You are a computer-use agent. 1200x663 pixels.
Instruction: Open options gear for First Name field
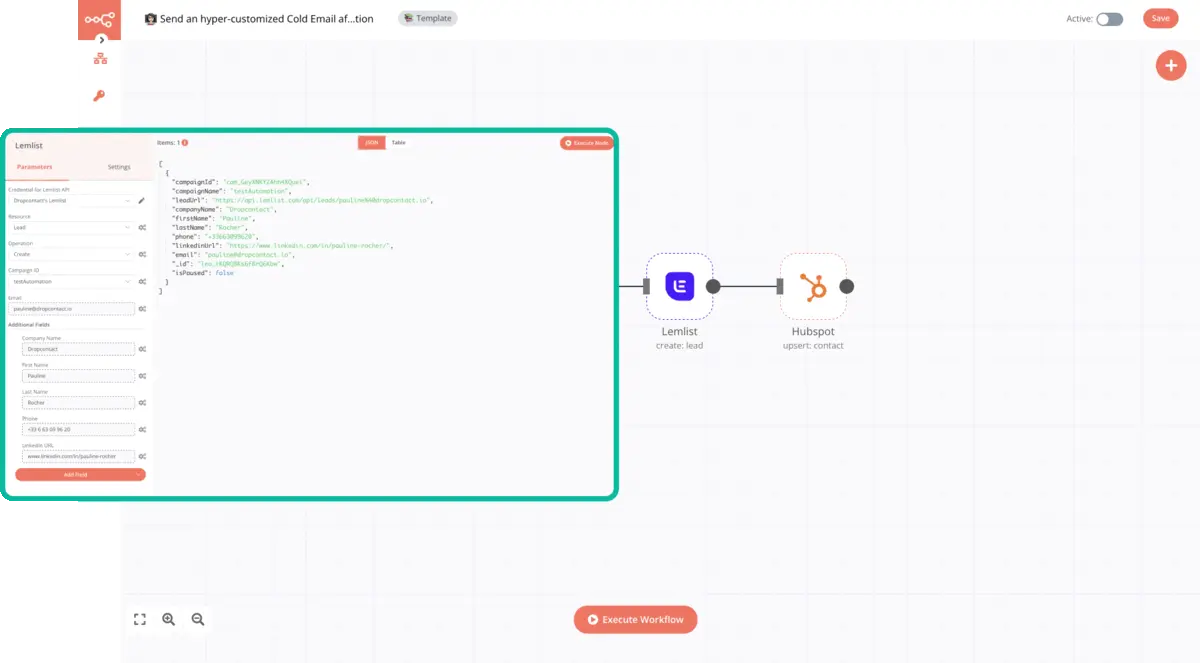click(142, 376)
